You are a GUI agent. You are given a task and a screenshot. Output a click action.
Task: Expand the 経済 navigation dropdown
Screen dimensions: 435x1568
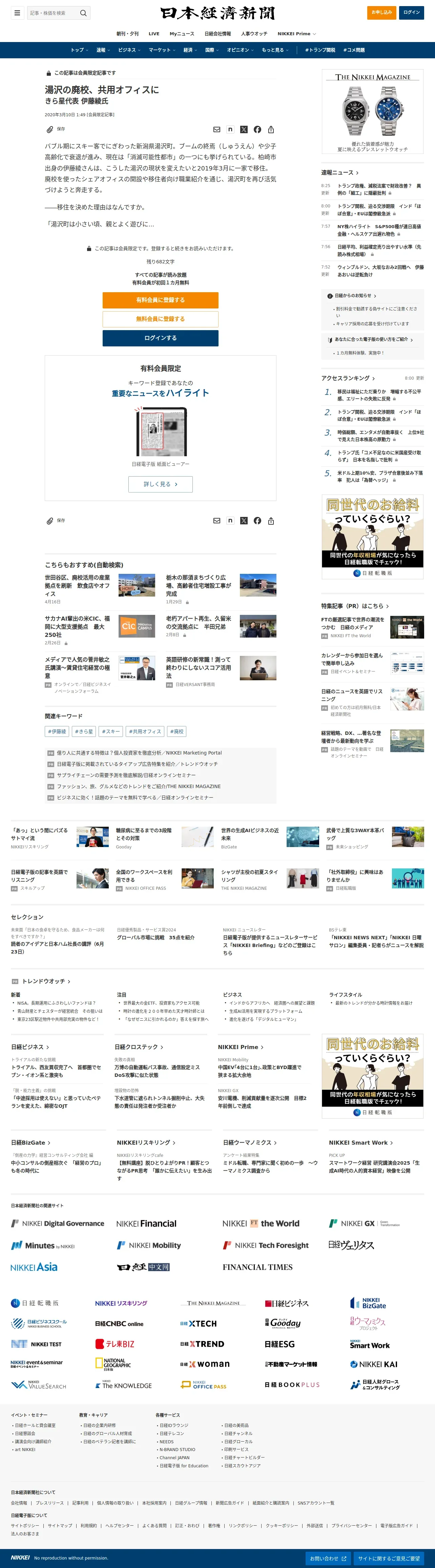[190, 50]
